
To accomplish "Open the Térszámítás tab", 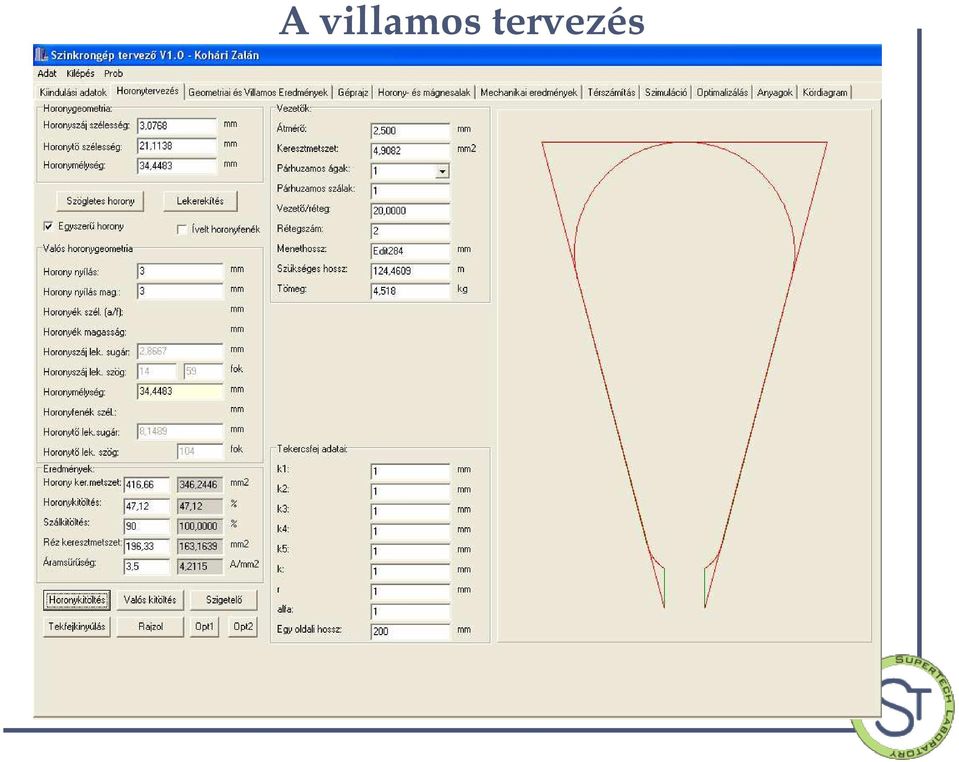I will coord(612,92).
